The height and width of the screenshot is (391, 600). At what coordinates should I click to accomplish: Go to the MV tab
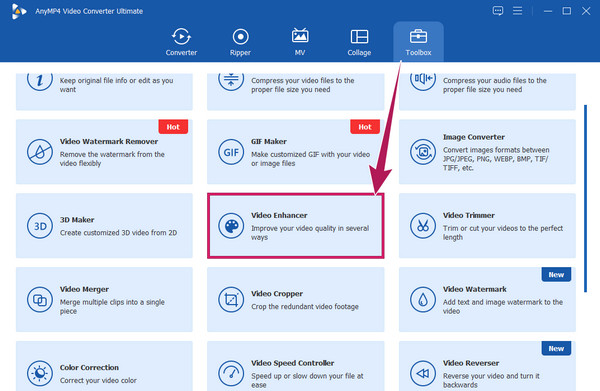[300, 42]
